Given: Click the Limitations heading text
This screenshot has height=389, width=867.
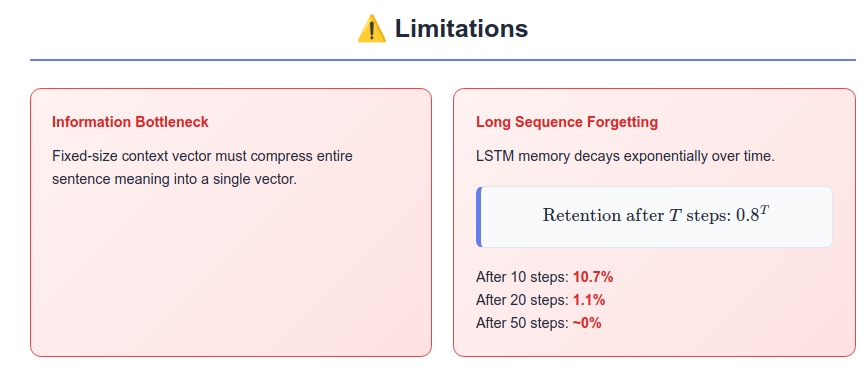Looking at the screenshot, I should click(461, 29).
